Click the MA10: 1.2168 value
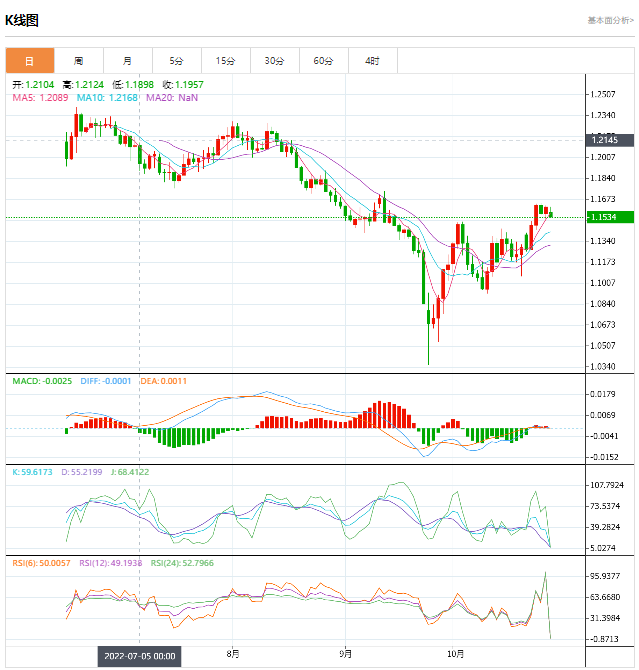639x670 pixels. tap(107, 98)
